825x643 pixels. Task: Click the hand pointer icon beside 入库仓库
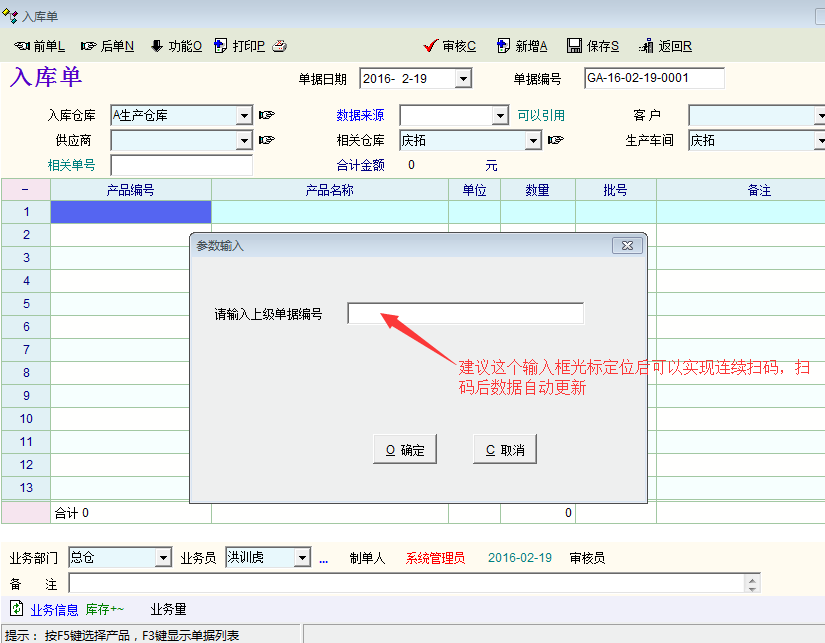pos(266,116)
